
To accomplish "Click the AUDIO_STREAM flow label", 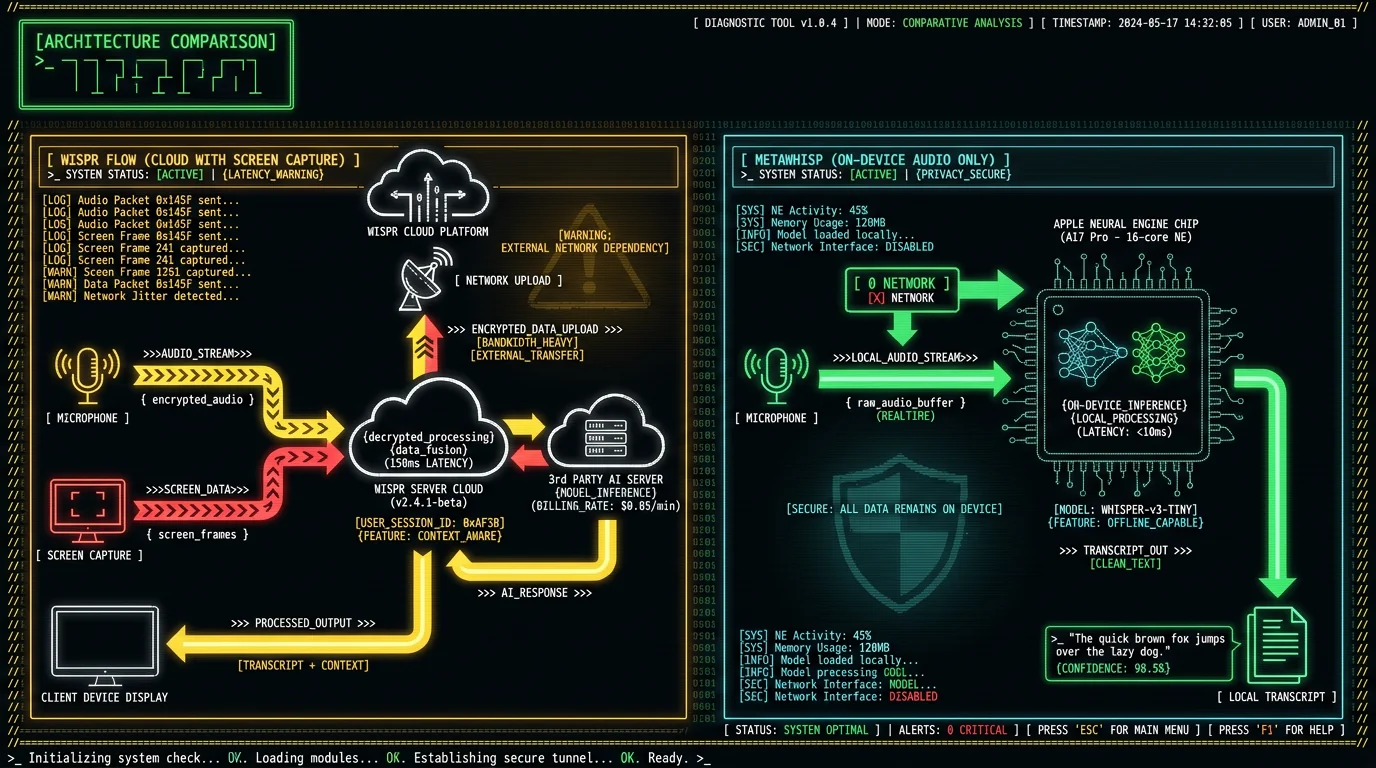I will [x=197, y=353].
